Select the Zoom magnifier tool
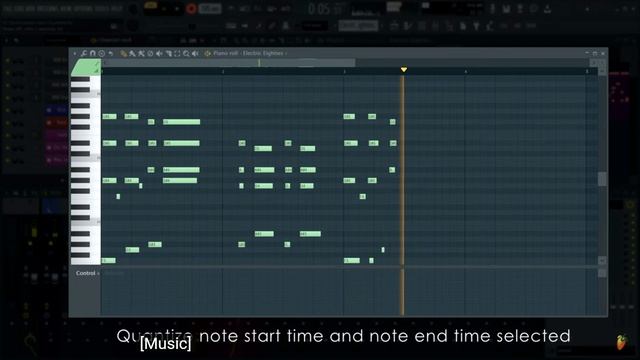The height and width of the screenshot is (360, 640). click(186, 53)
